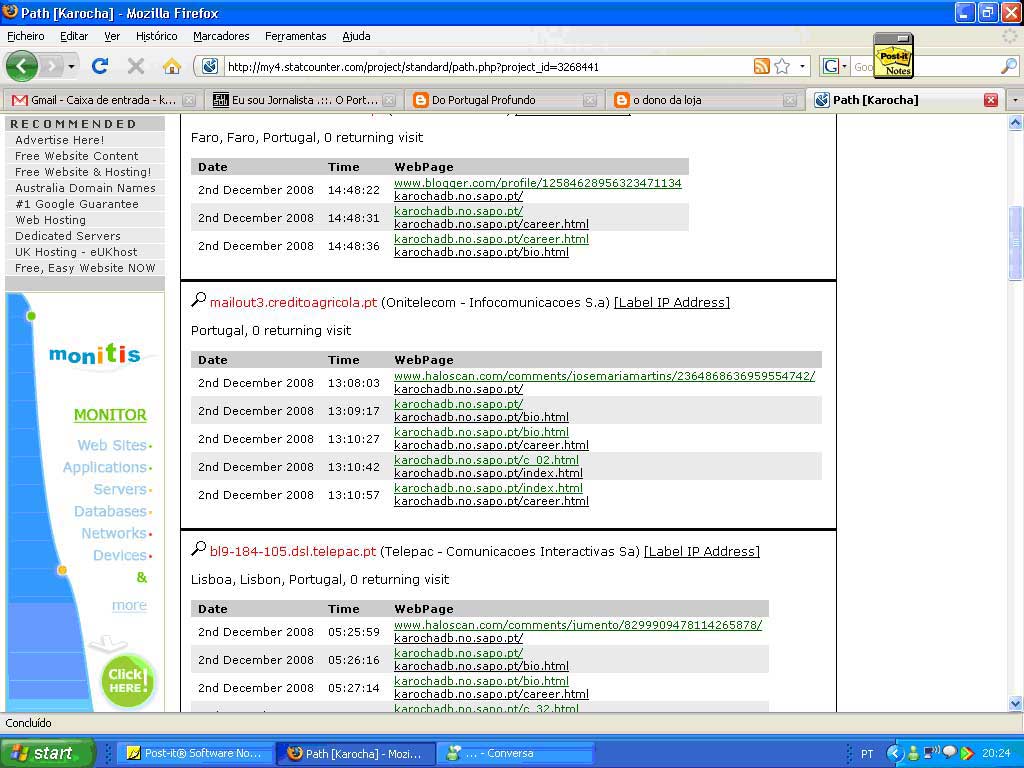1024x768 pixels.
Task: Open Free Website Content link
Action: pos(76,156)
